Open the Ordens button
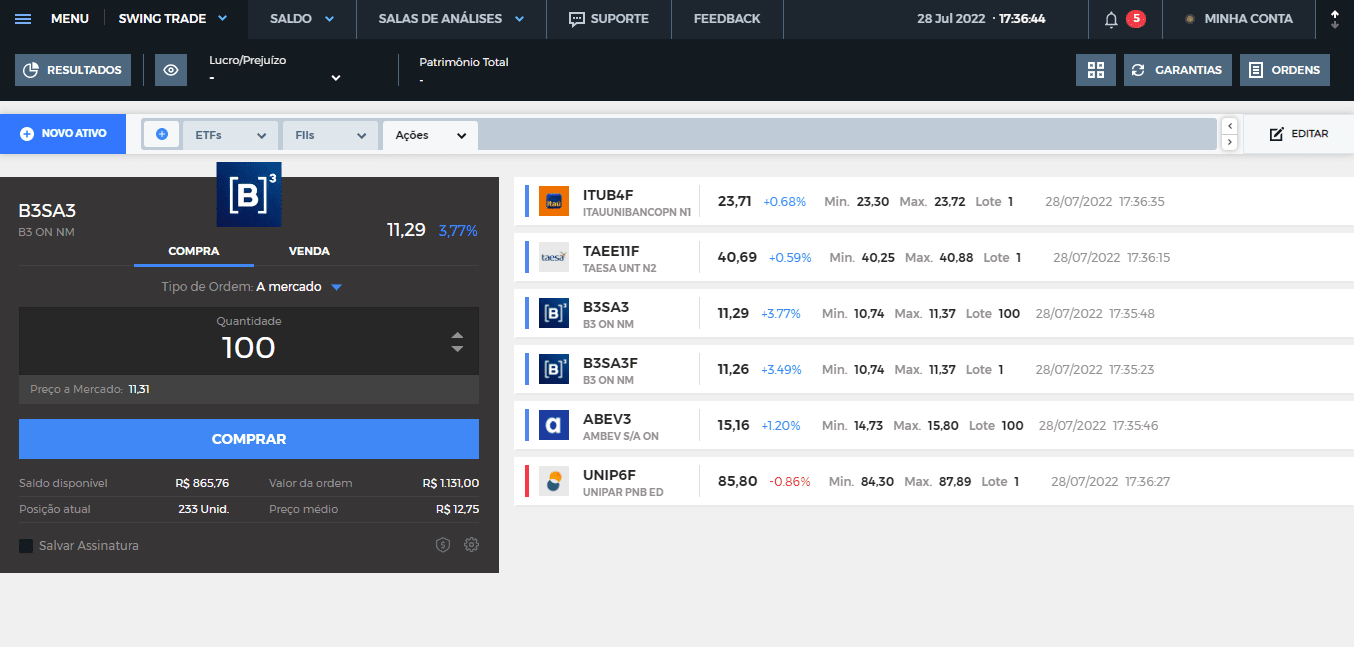The height and width of the screenshot is (647, 1354). (x=1284, y=70)
